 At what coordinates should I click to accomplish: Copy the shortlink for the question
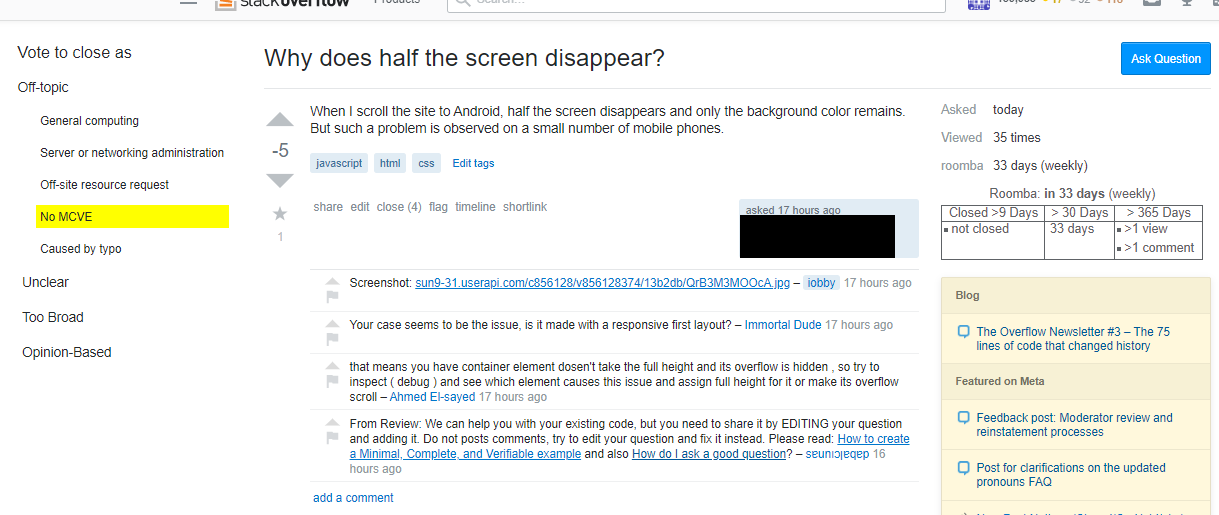(525, 207)
